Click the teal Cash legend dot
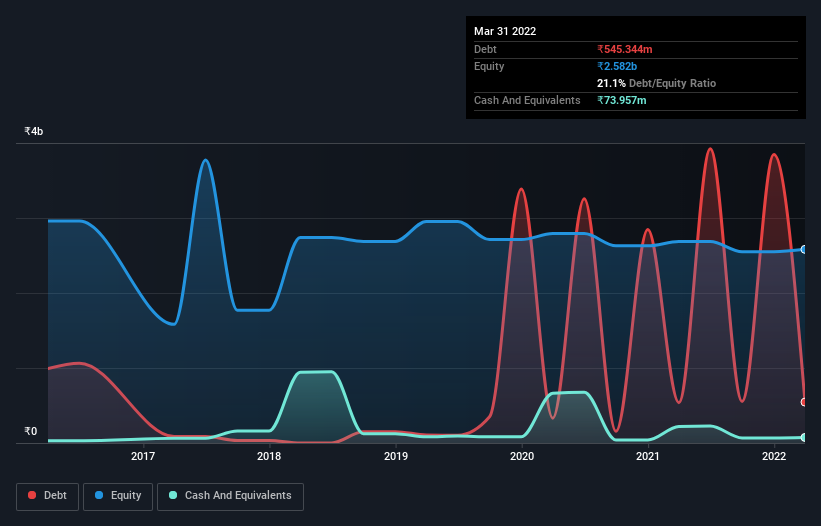 173,495
